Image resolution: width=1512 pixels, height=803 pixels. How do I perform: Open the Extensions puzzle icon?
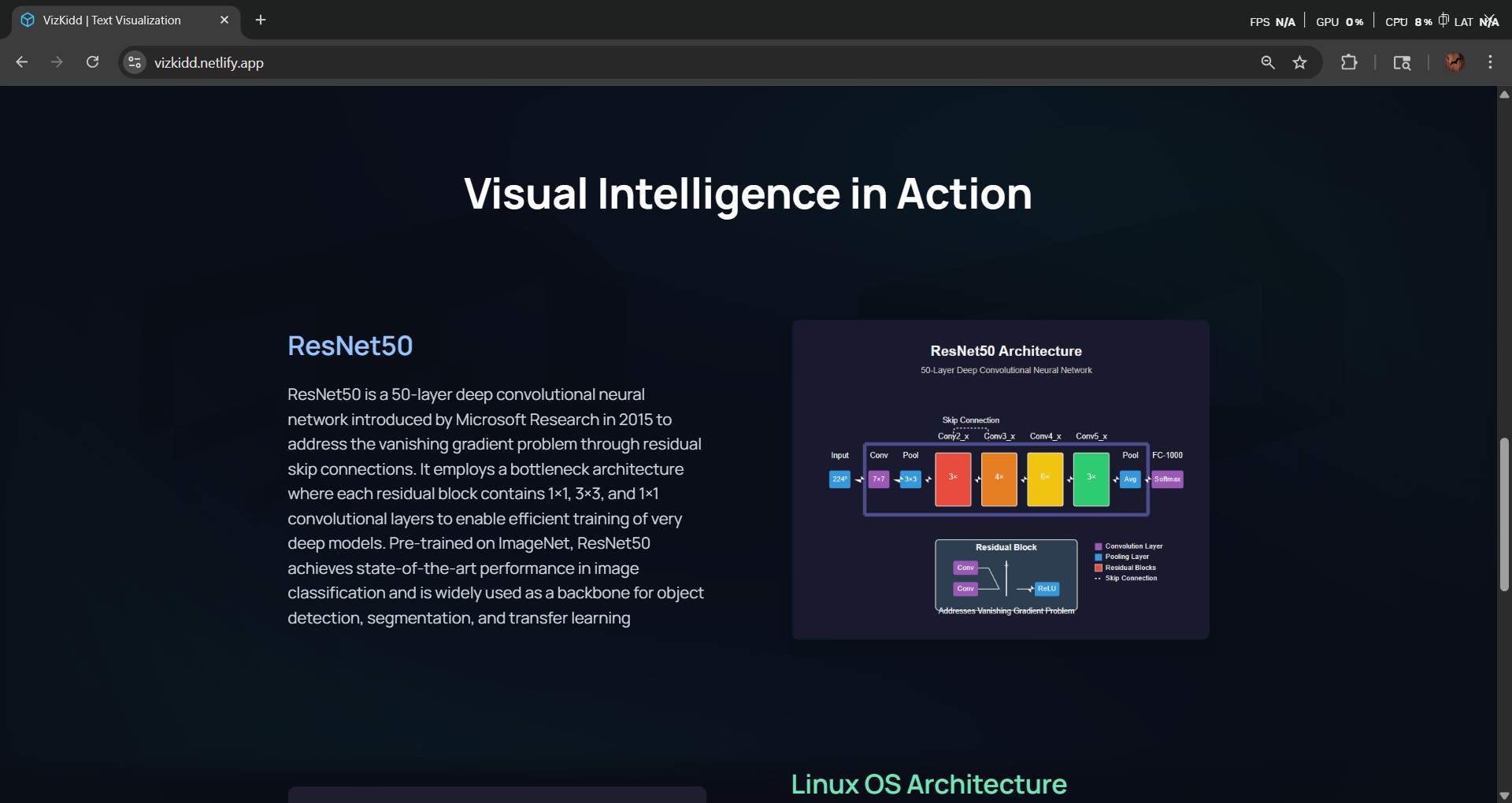1349,62
